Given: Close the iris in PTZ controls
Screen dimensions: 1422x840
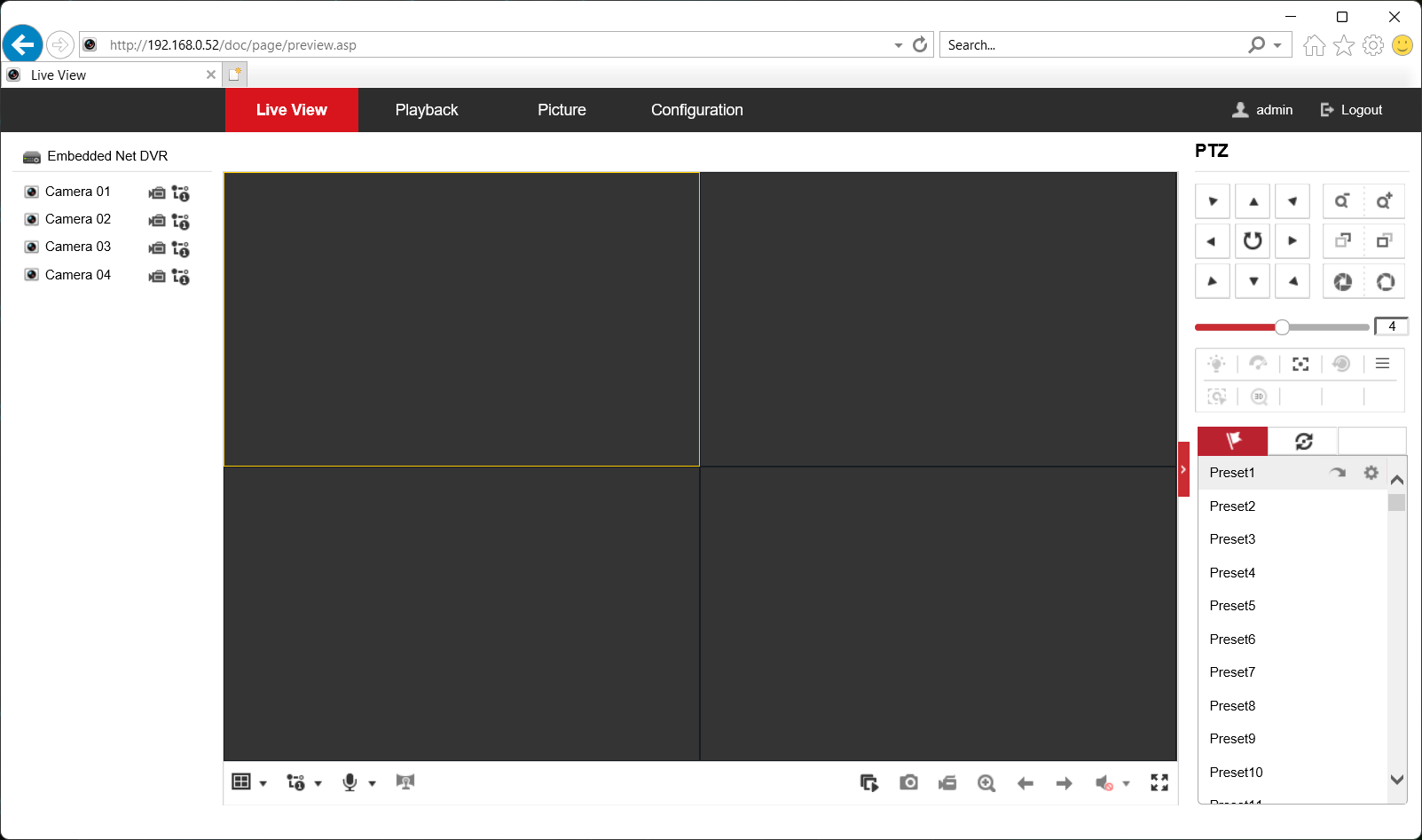Looking at the screenshot, I should tap(1342, 281).
